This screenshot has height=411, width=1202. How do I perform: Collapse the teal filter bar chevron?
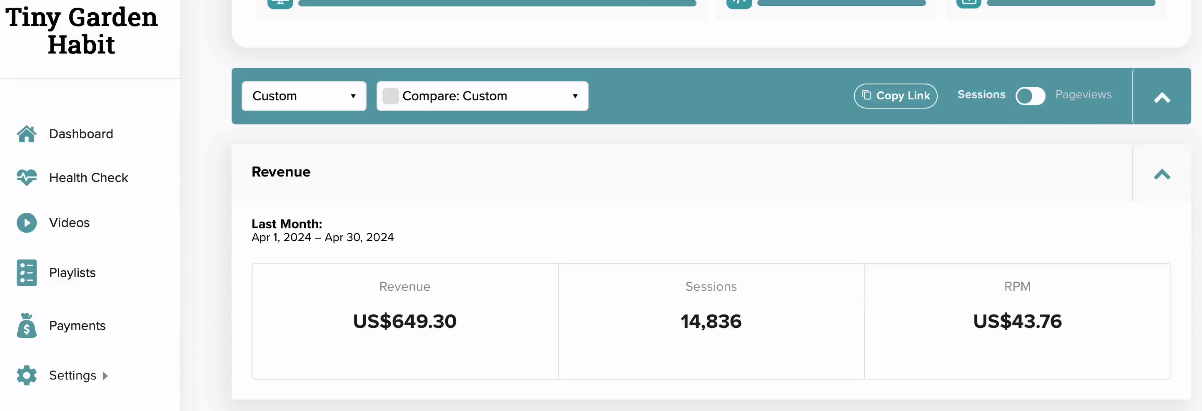tap(1162, 97)
